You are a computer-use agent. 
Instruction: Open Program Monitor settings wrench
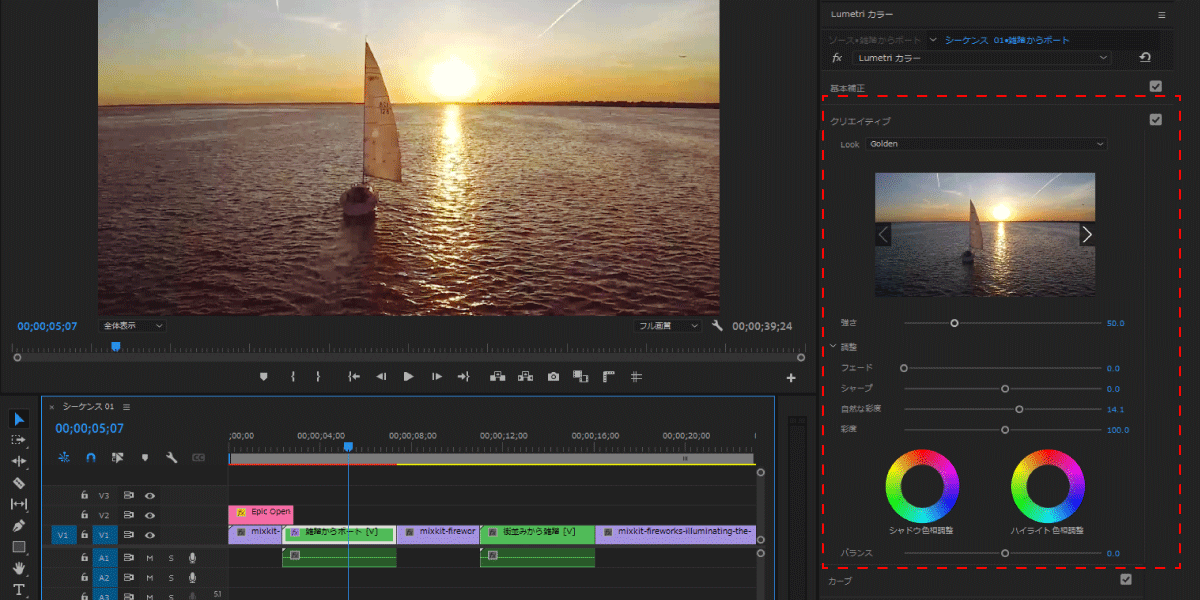(717, 326)
